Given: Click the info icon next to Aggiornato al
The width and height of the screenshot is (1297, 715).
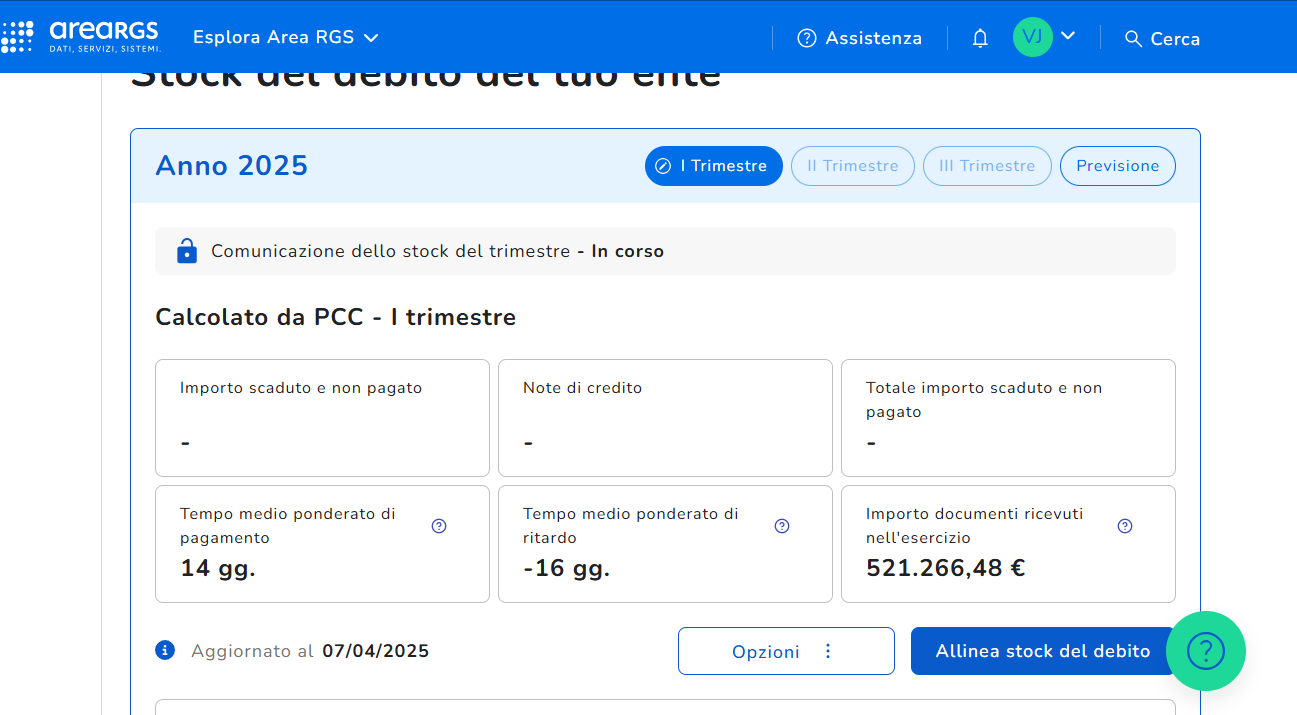Looking at the screenshot, I should [165, 651].
